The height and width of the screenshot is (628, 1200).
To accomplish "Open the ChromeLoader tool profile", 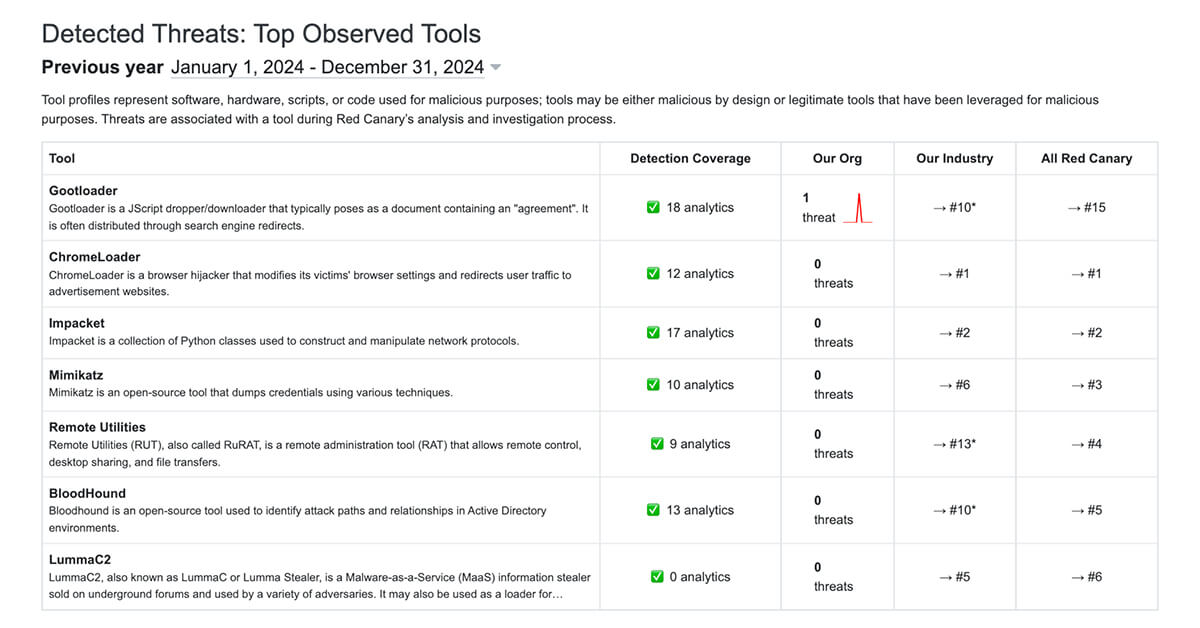I will click(x=94, y=257).
